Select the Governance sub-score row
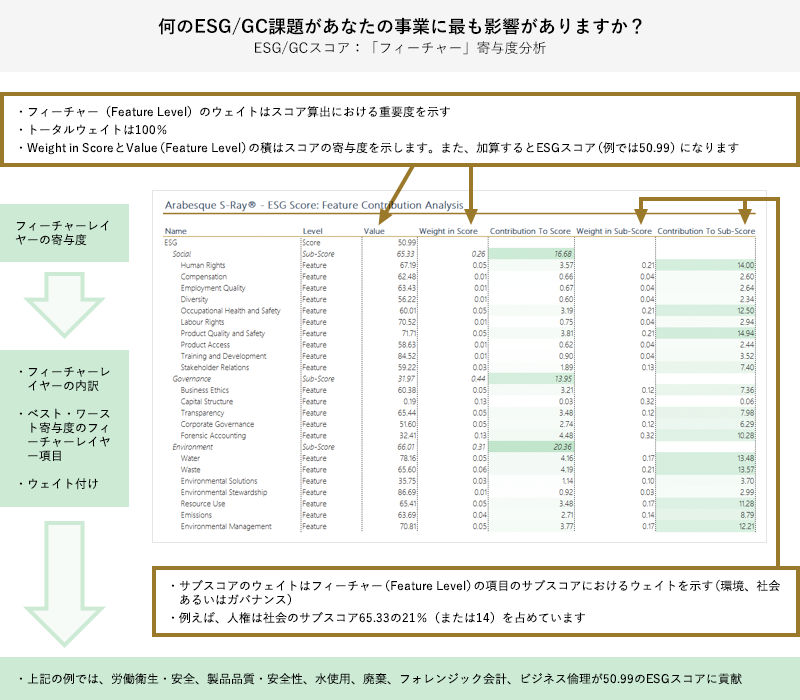Image resolution: width=800 pixels, height=700 pixels. pos(191,379)
